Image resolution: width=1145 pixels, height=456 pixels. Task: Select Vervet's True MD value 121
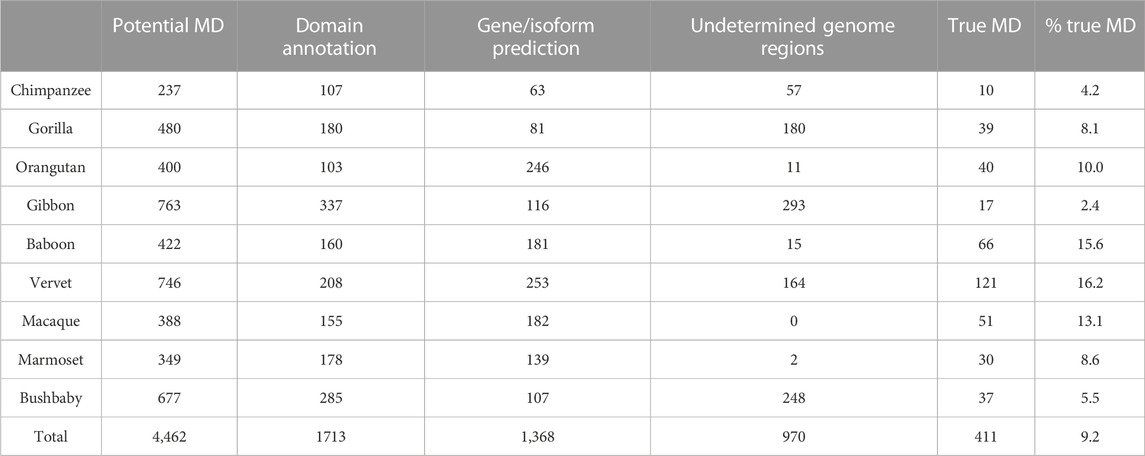tap(984, 283)
